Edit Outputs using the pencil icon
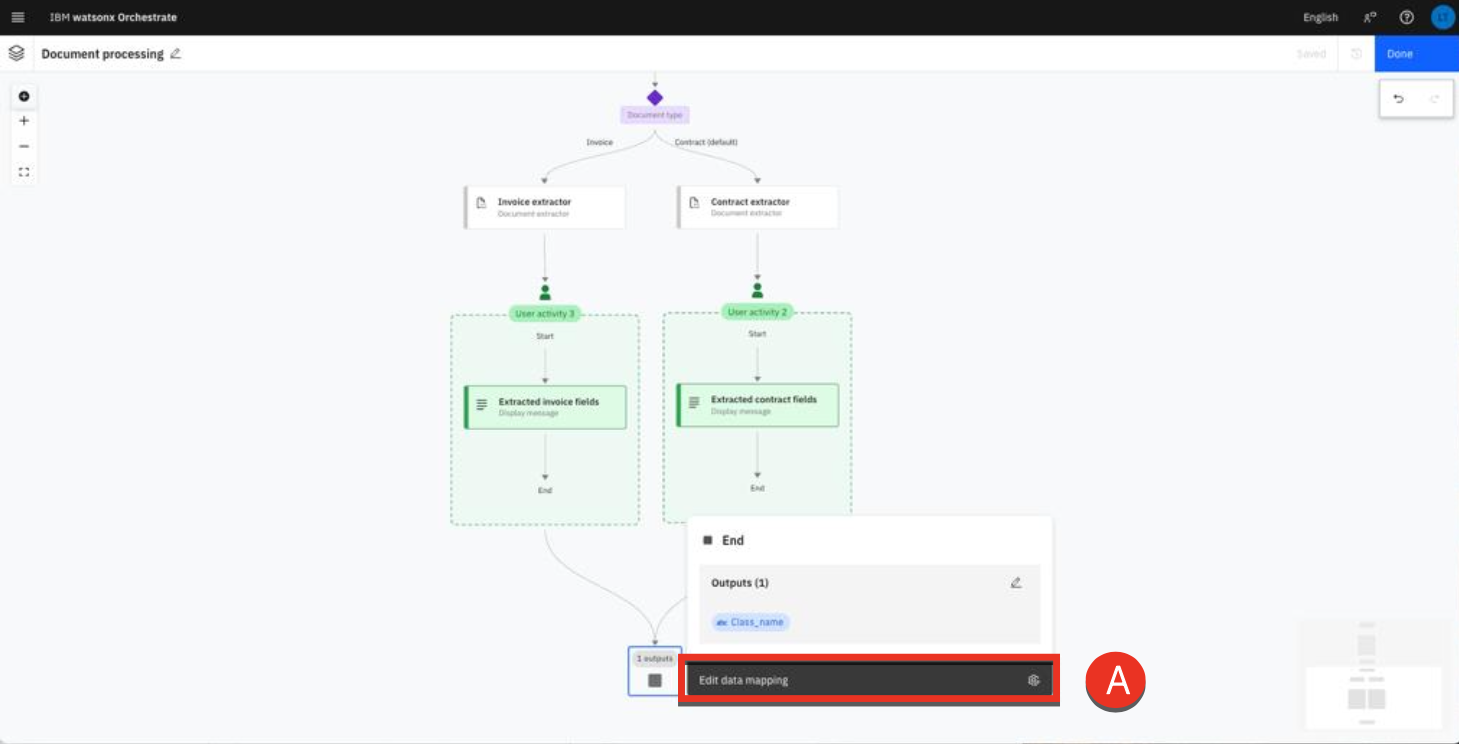1459x744 pixels. 1016,583
